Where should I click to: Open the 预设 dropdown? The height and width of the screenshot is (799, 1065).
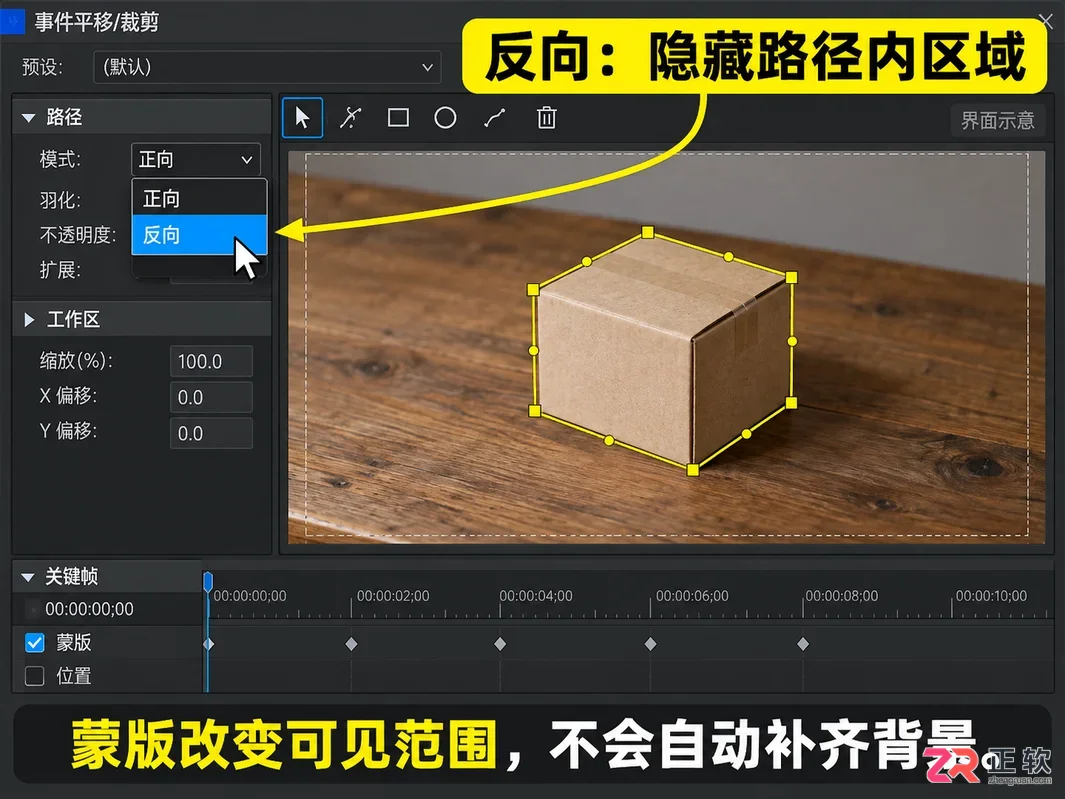point(267,67)
